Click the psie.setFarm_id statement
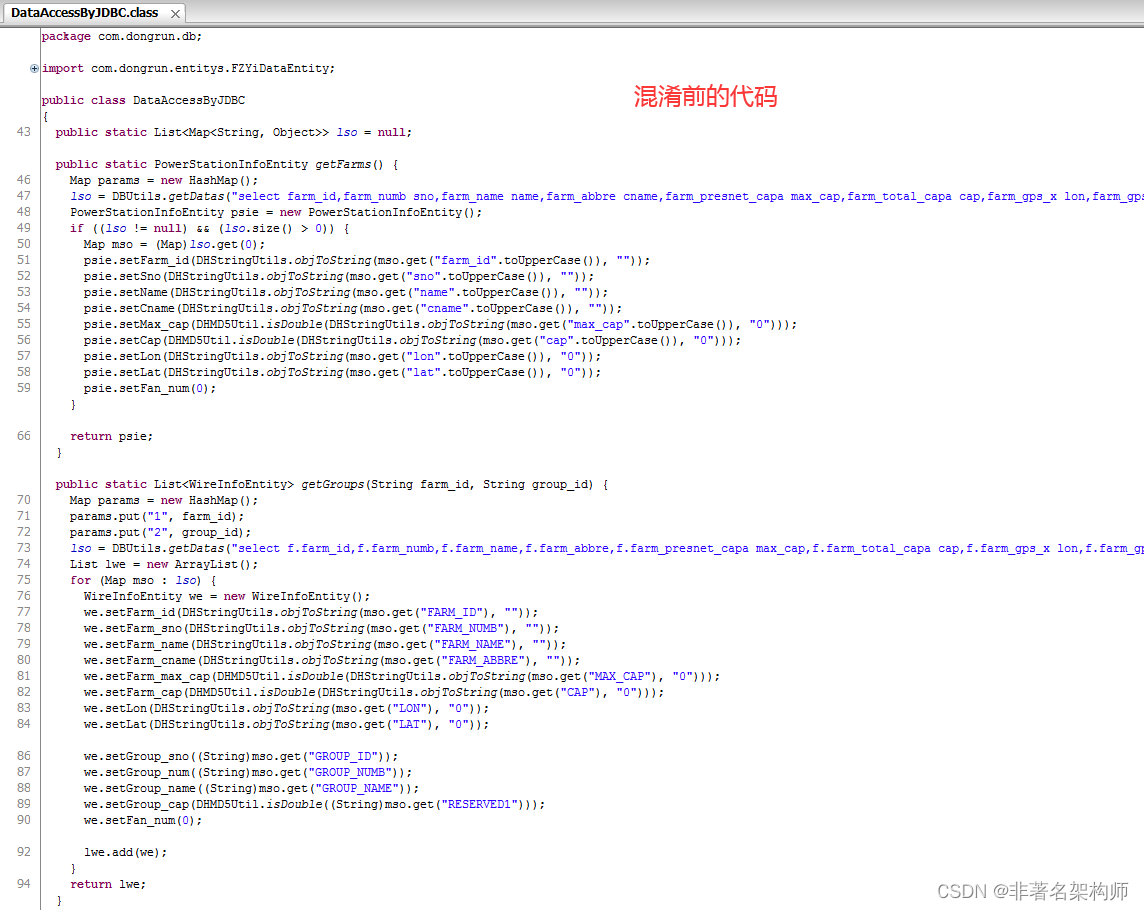The width and height of the screenshot is (1144, 910). click(366, 261)
